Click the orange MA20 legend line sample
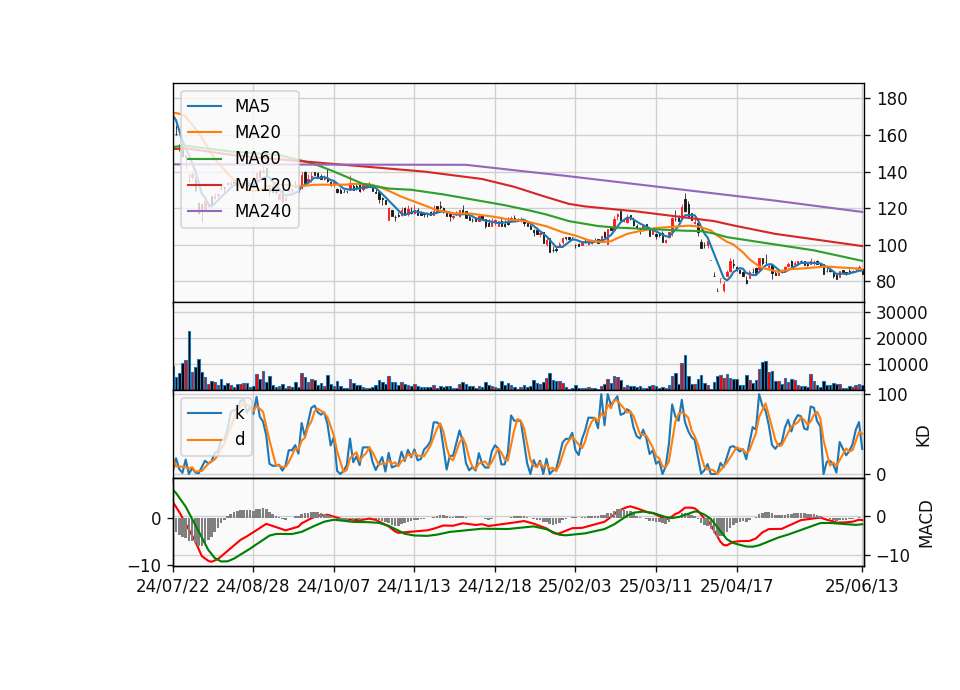The height and width of the screenshot is (690, 960). click(204, 132)
